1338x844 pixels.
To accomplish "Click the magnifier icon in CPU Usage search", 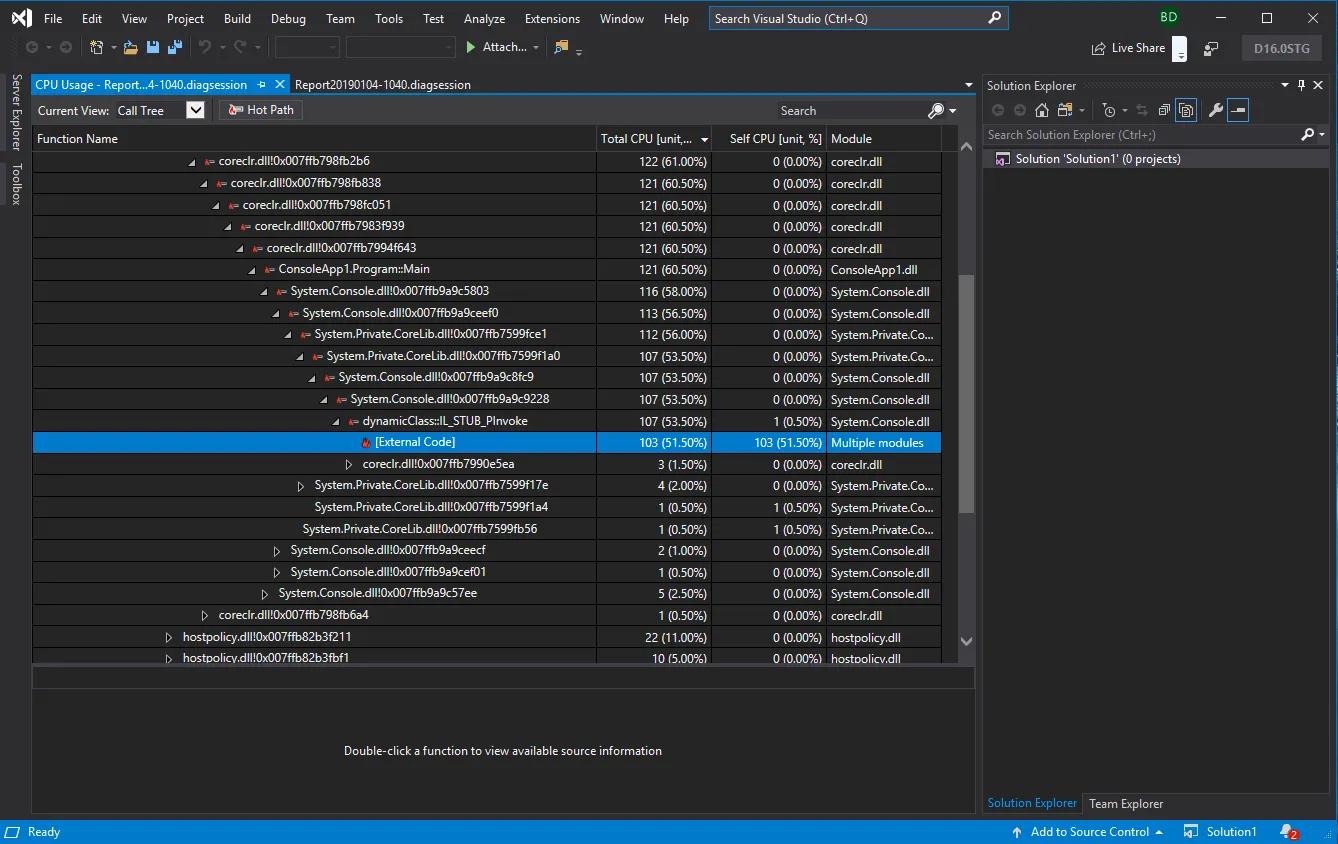I will click(x=936, y=111).
